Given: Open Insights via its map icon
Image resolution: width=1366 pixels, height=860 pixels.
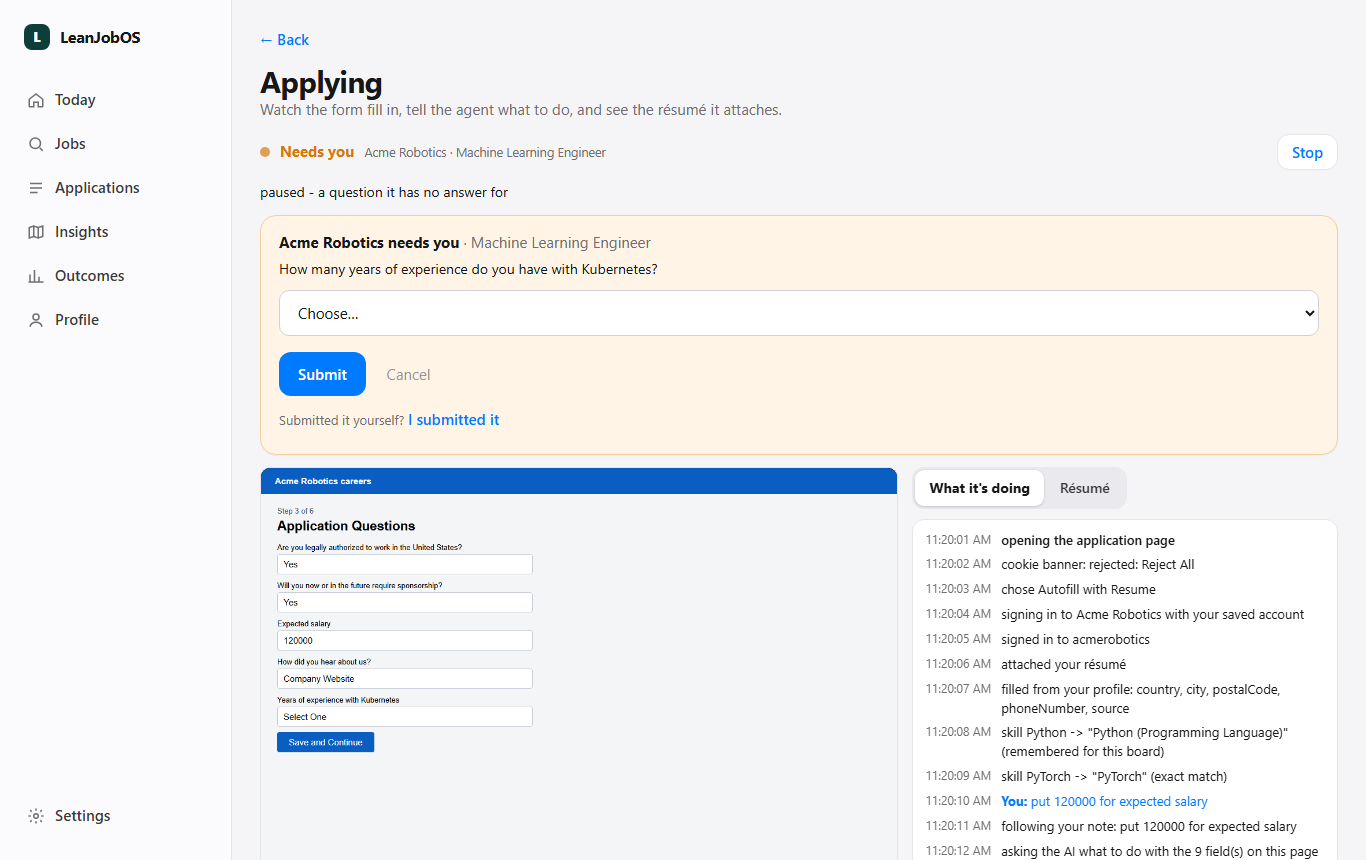Looking at the screenshot, I should click(x=36, y=232).
